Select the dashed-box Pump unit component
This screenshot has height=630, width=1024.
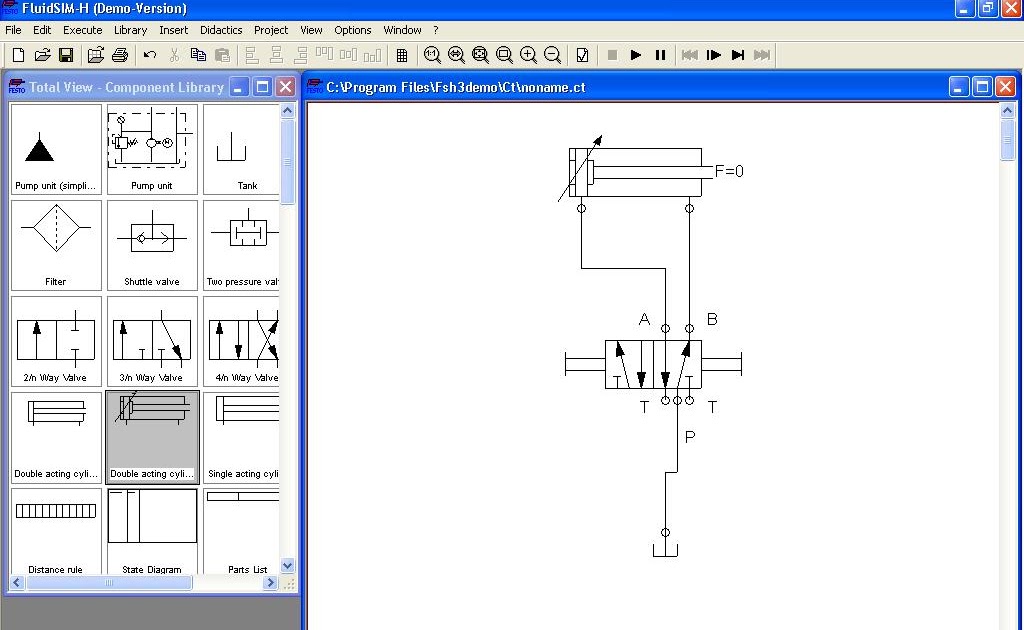[152, 149]
